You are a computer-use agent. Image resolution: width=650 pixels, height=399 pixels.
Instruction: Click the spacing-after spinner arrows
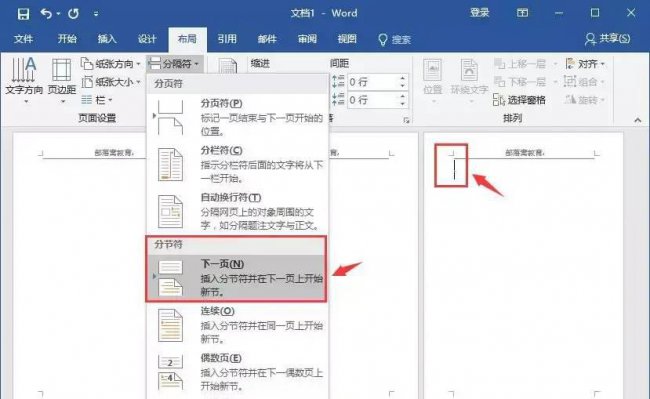coord(403,100)
